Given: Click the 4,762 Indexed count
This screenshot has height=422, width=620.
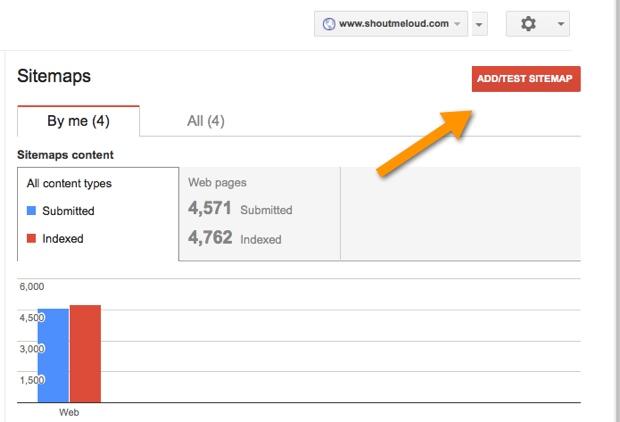Looking at the screenshot, I should pos(210,237).
